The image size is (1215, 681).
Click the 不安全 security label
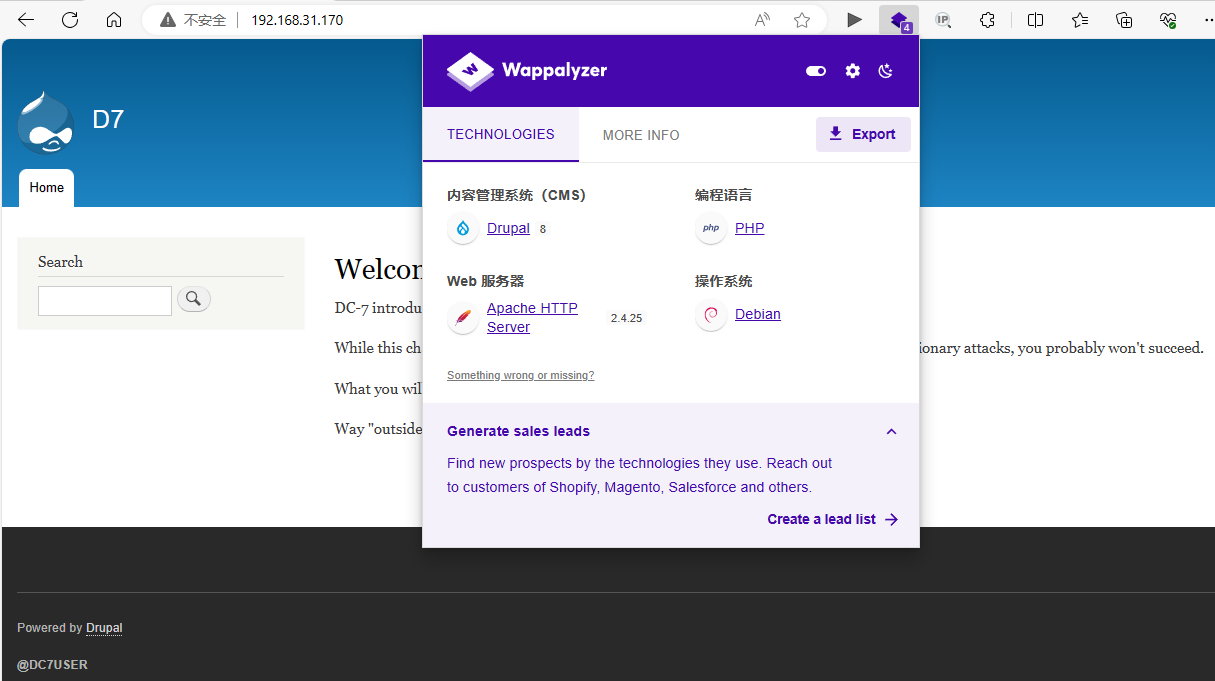(x=205, y=20)
